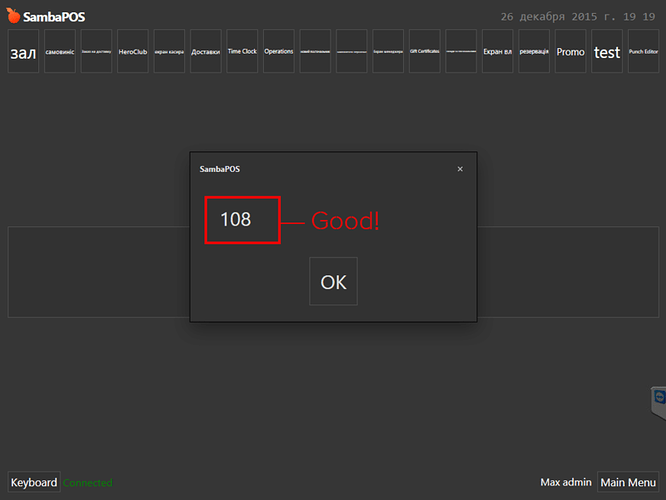The image size is (666, 500).
Task: Click the 108 value in the dialog
Action: coord(236,220)
